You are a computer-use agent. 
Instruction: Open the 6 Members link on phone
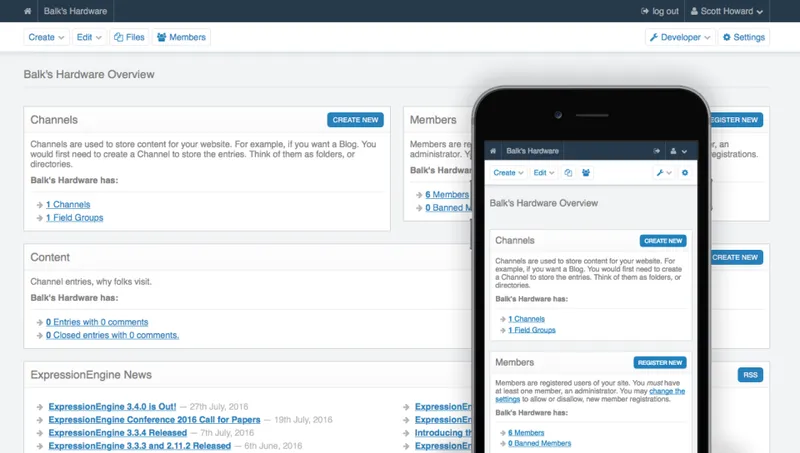(x=526, y=433)
